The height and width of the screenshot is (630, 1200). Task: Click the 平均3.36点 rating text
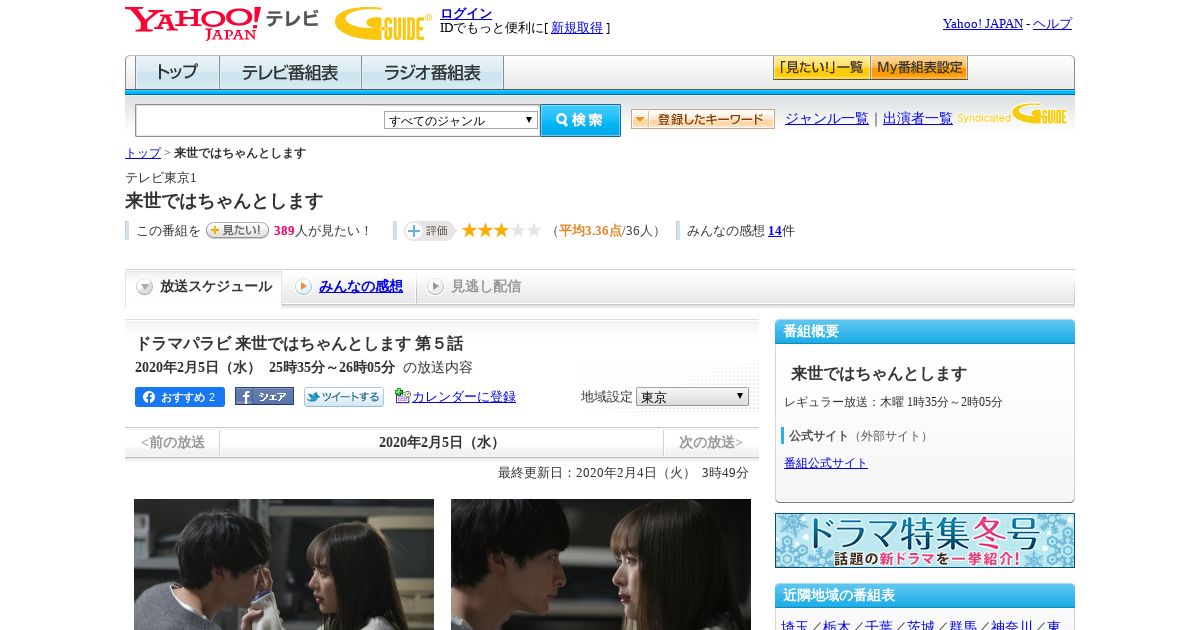(x=590, y=231)
